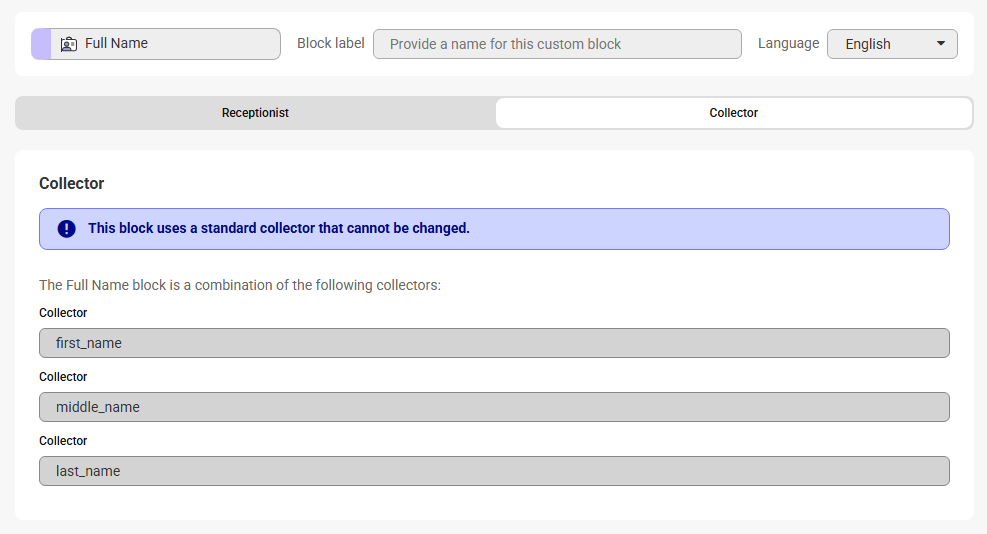This screenshot has width=987, height=534.
Task: Click the blue exclamation info icon
Action: coord(67,229)
